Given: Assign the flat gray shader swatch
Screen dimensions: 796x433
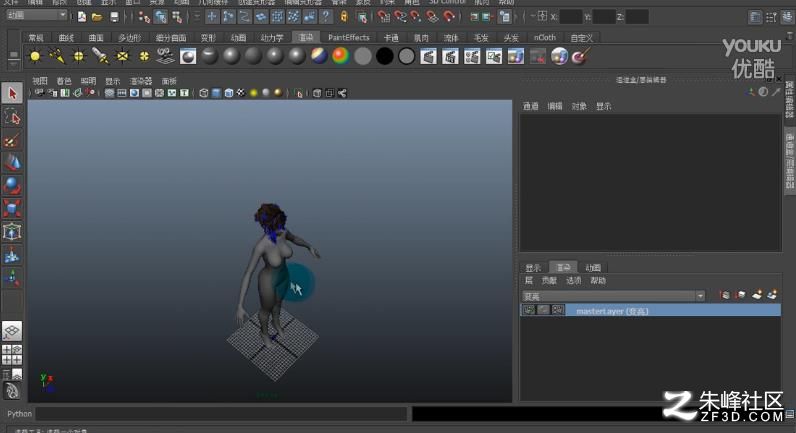Looking at the screenshot, I should pos(362,56).
